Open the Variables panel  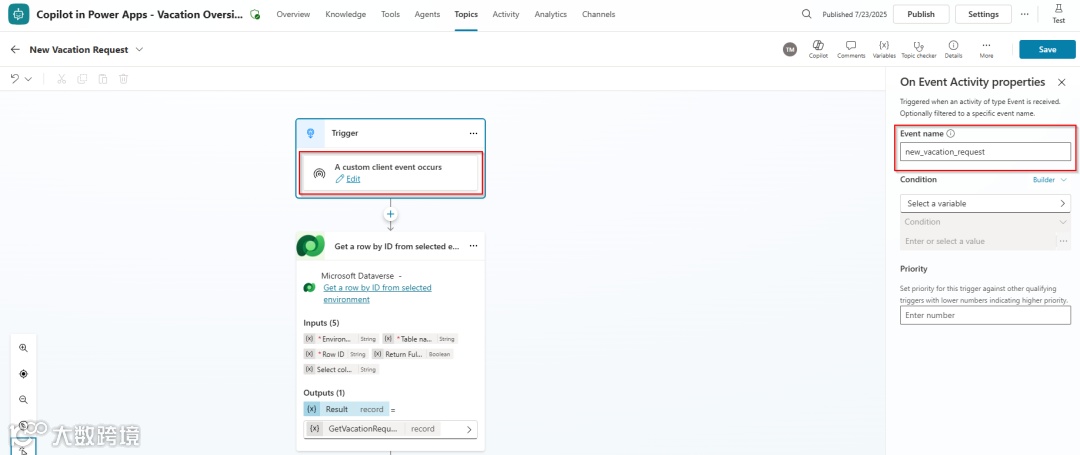coord(884,49)
